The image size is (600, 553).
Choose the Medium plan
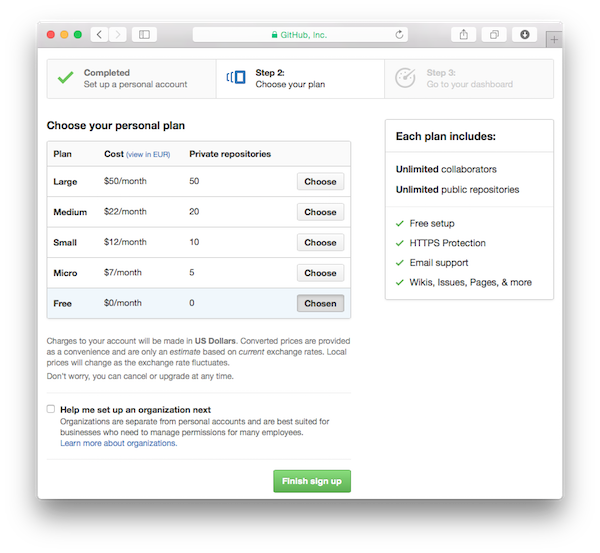pyautogui.click(x=320, y=212)
